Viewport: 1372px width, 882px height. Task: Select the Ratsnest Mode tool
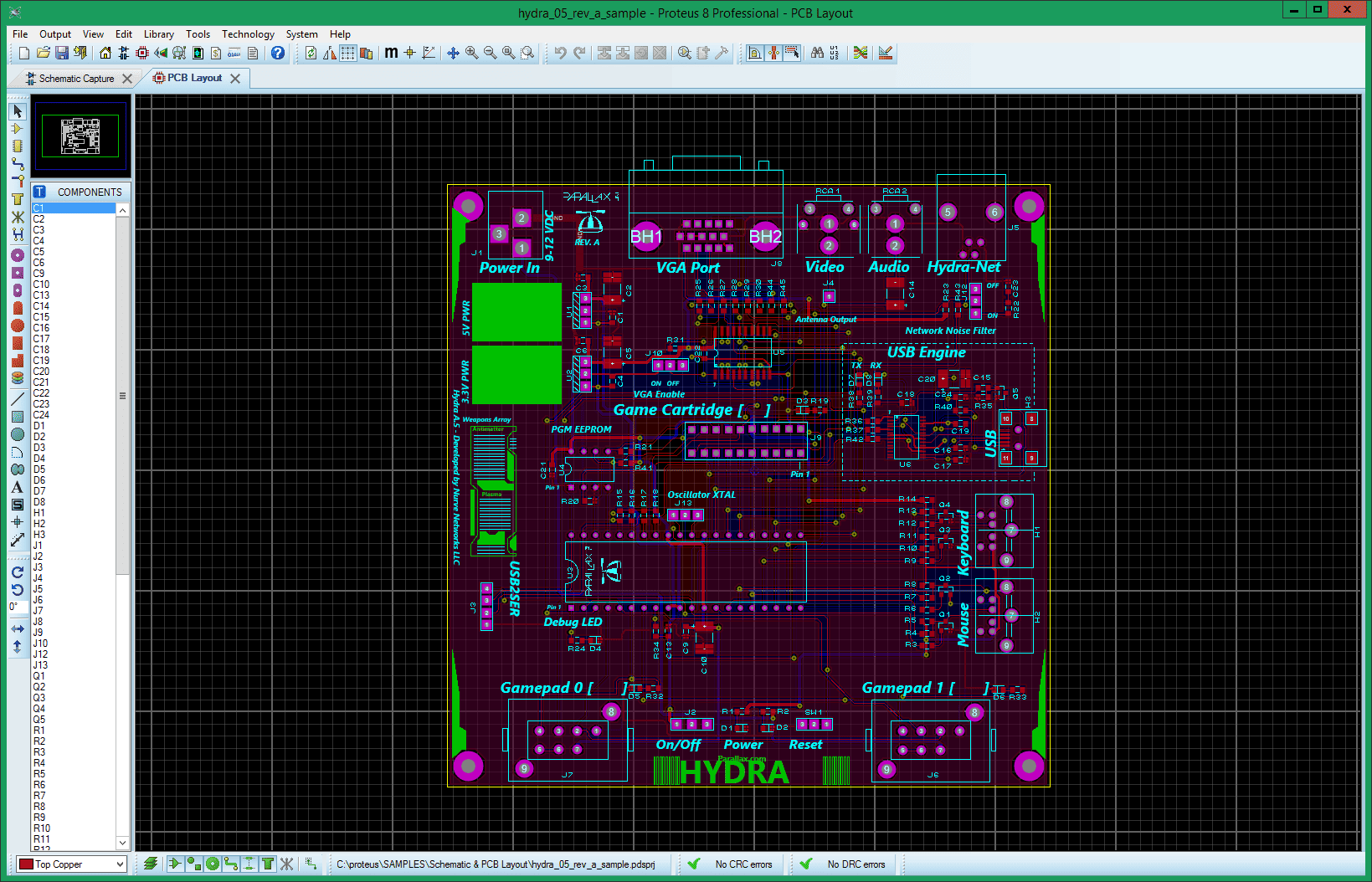point(17,217)
